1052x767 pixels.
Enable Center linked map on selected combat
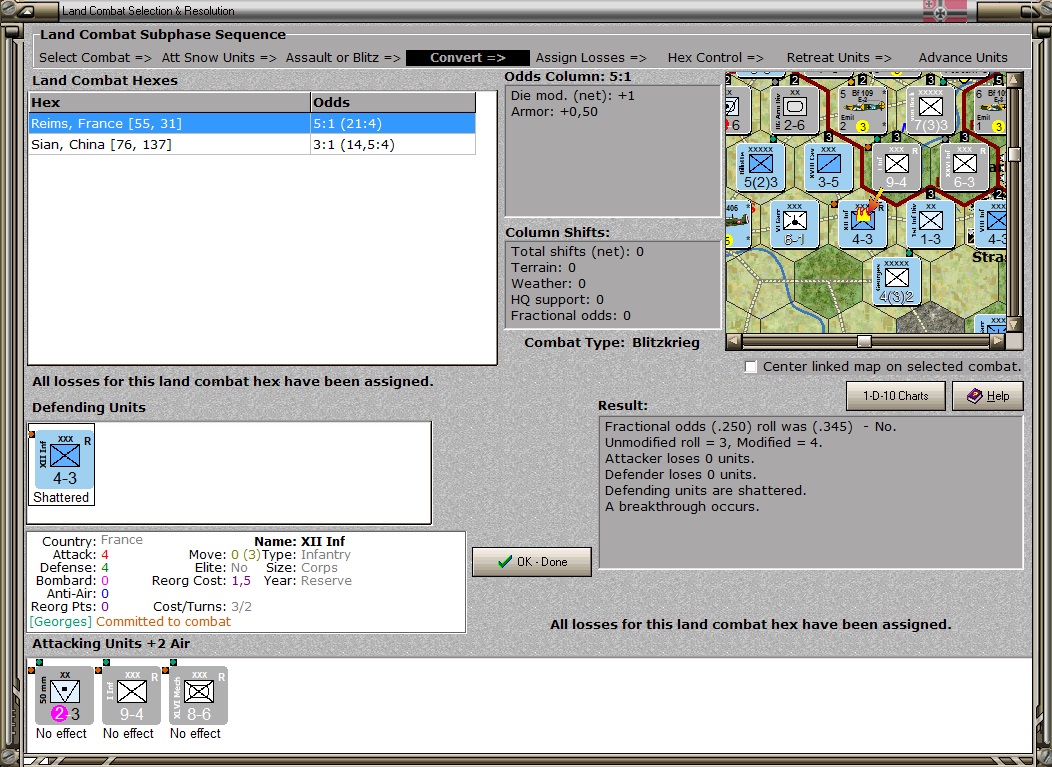(751, 366)
